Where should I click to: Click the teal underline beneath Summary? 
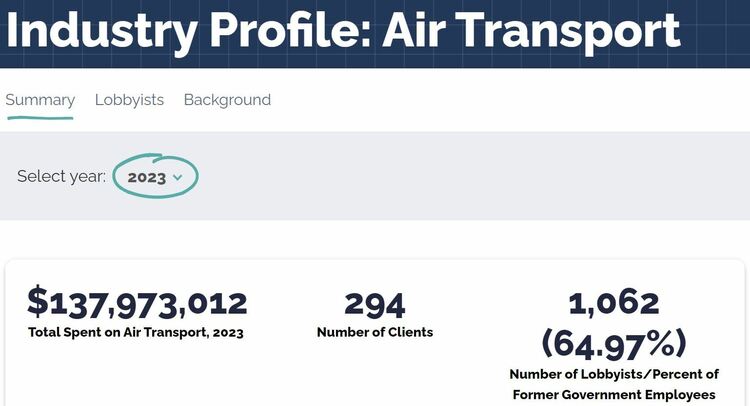tap(40, 117)
